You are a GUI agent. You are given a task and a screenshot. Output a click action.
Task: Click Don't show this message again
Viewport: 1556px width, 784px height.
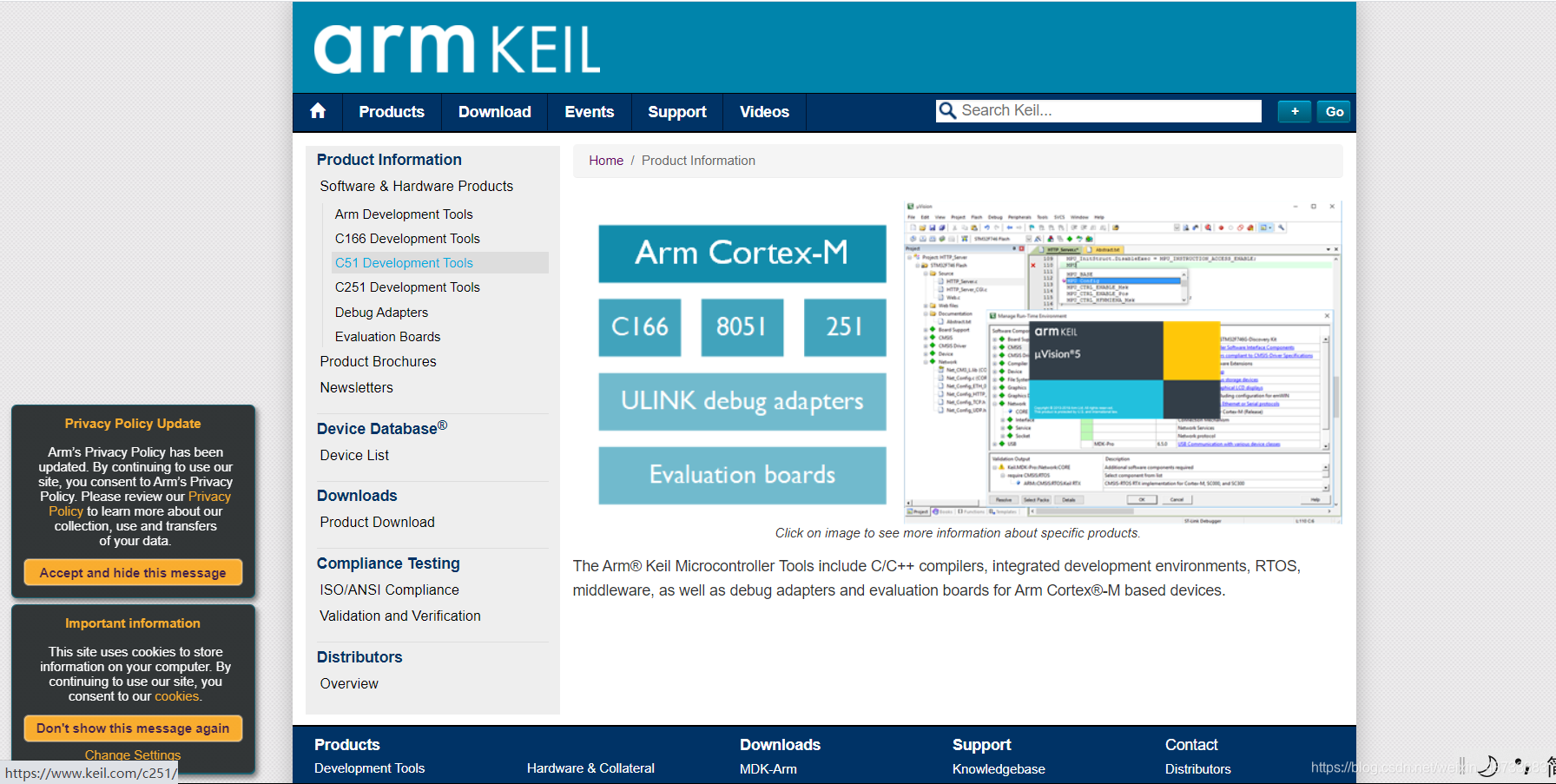pos(133,728)
